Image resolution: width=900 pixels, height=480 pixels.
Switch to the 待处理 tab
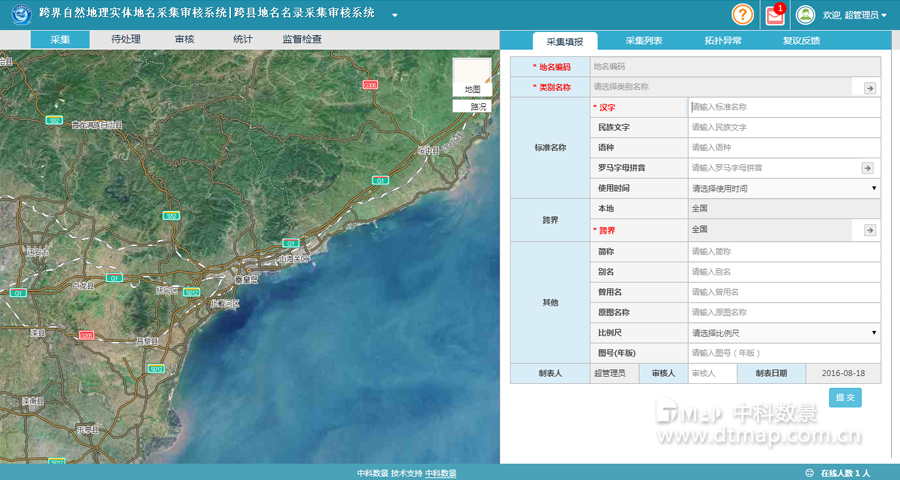tap(125, 40)
